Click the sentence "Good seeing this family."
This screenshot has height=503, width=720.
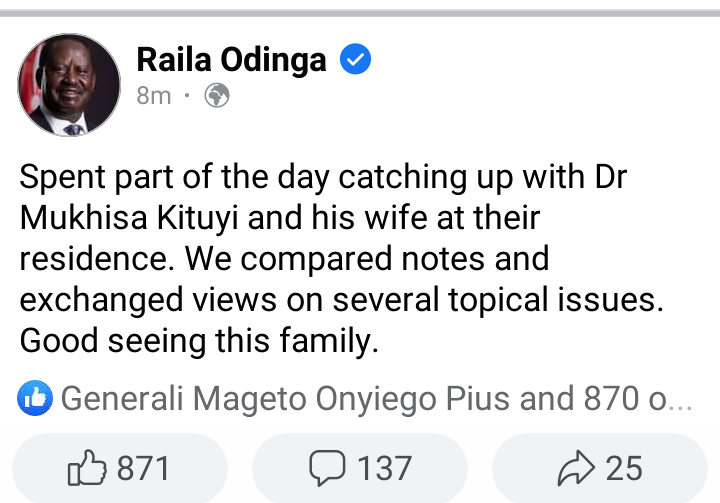[200, 340]
